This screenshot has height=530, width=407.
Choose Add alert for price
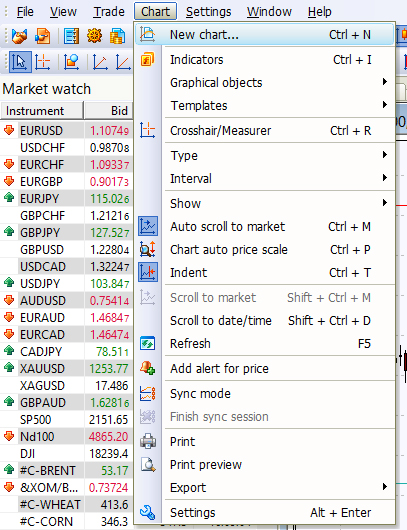click(x=266, y=368)
